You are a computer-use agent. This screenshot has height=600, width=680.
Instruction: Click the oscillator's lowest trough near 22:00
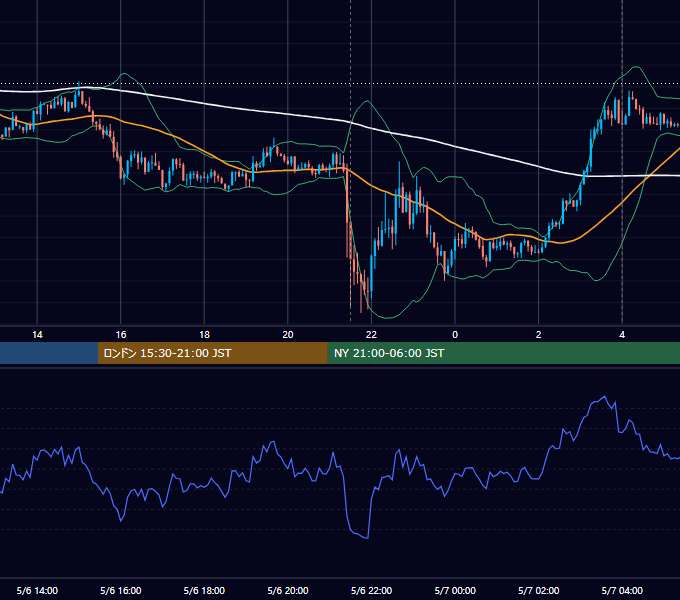367,538
